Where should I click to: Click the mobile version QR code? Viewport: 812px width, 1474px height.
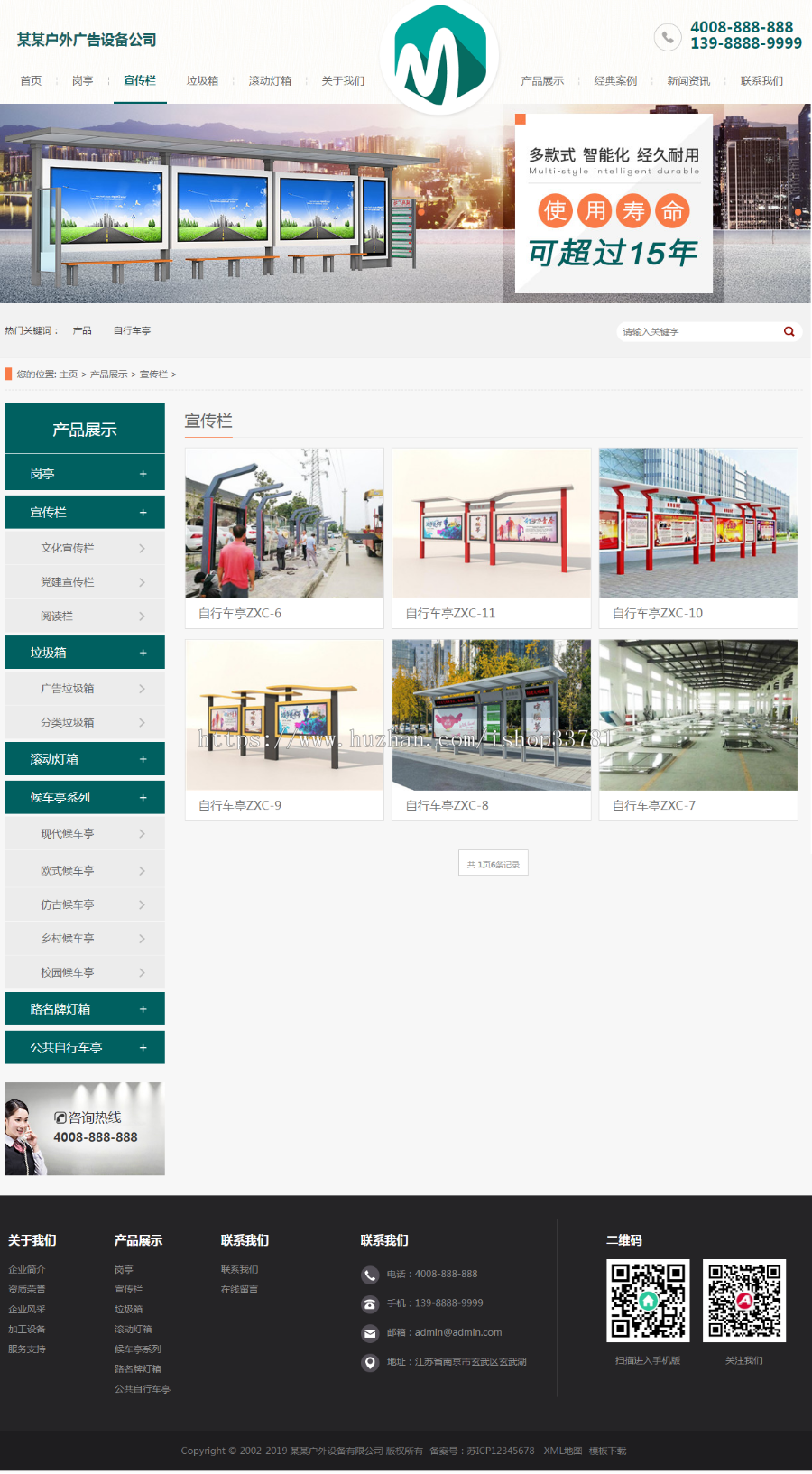point(648,1300)
